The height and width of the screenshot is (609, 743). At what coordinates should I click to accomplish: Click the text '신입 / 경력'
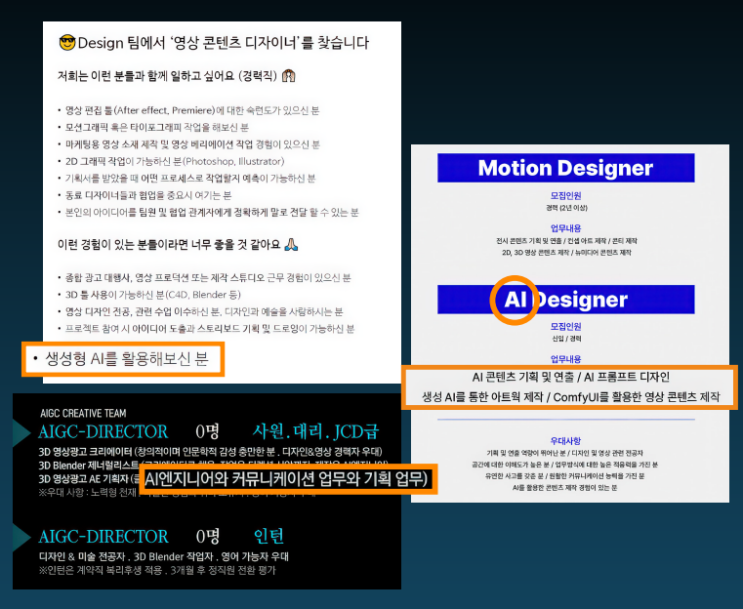(x=566, y=338)
